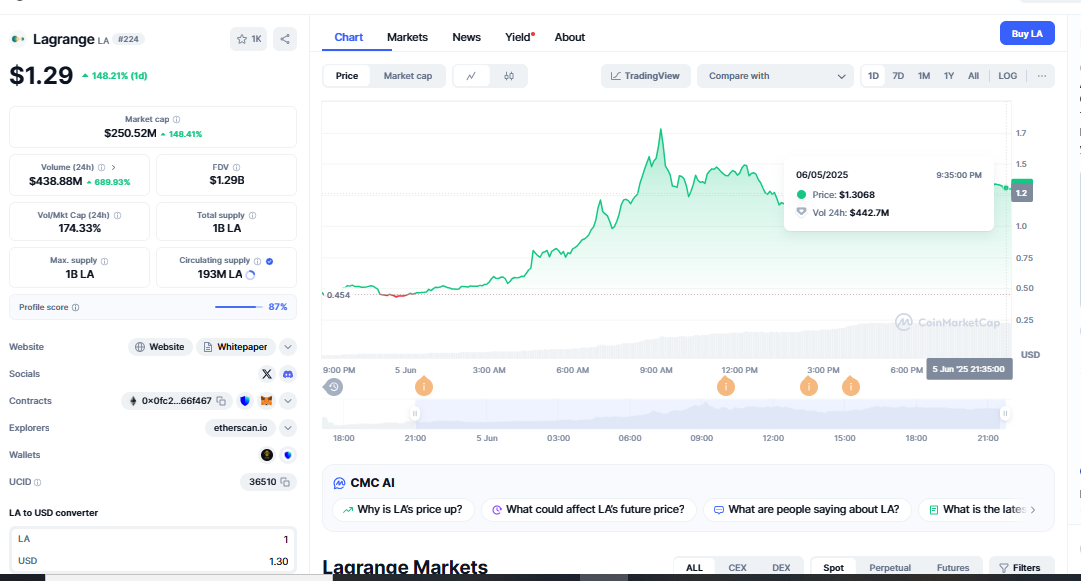Open the blue shield wallet icon
This screenshot has width=1081, height=581.
tap(288, 455)
